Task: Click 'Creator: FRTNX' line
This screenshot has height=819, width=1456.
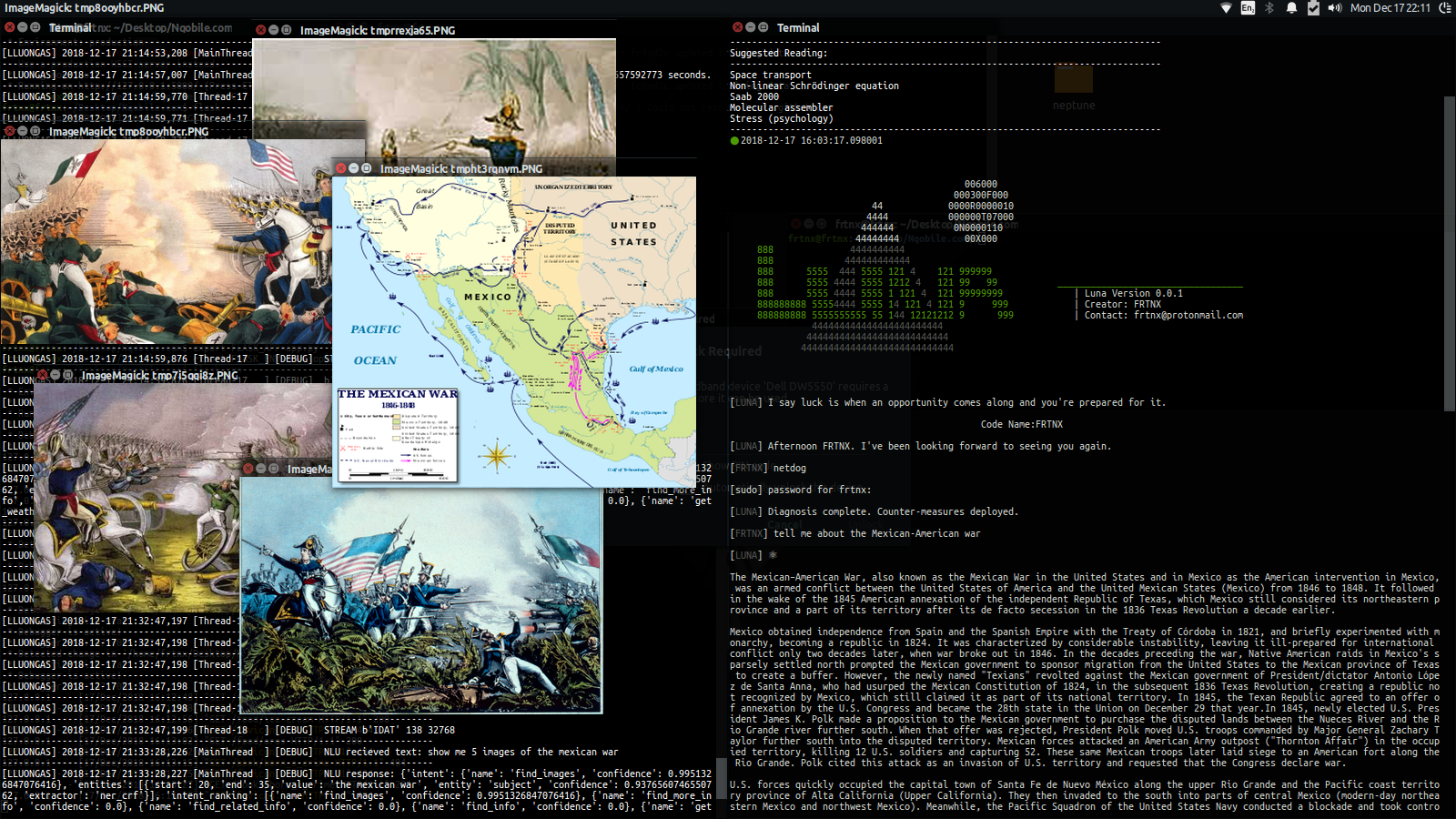Action: pyautogui.click(x=1122, y=304)
